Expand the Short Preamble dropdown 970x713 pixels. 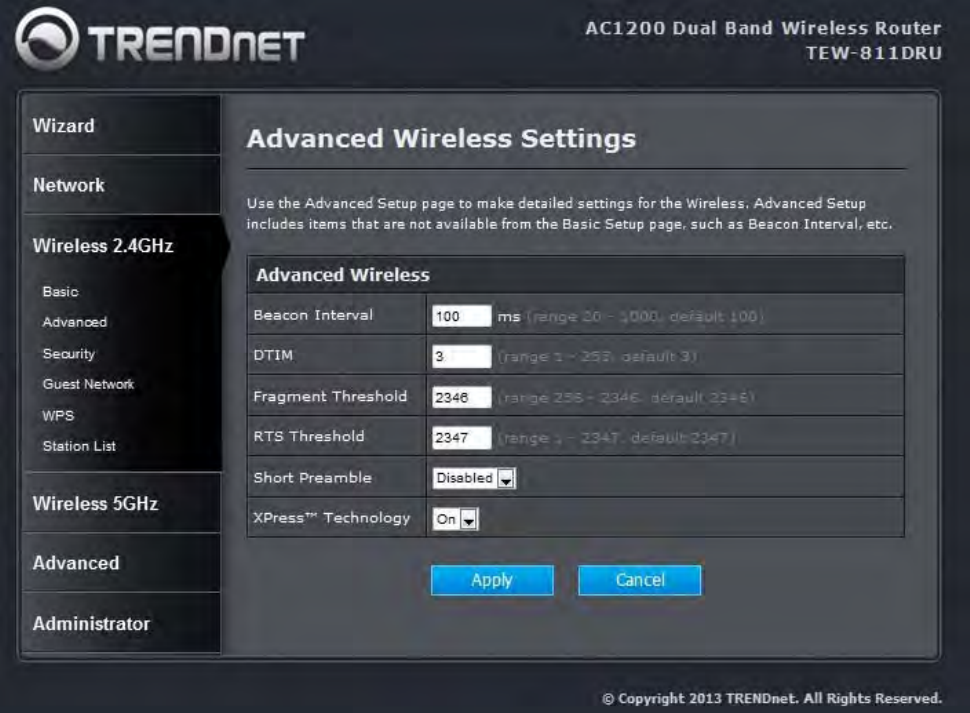[474, 478]
